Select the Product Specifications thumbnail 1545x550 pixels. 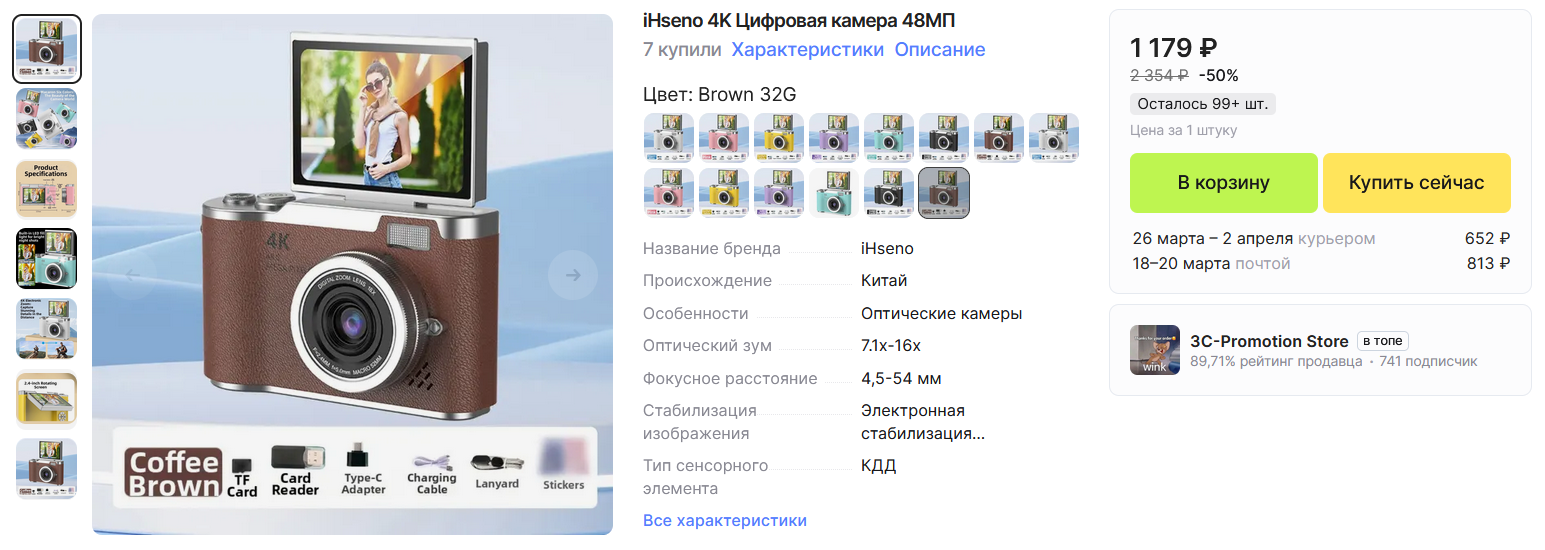[47, 189]
